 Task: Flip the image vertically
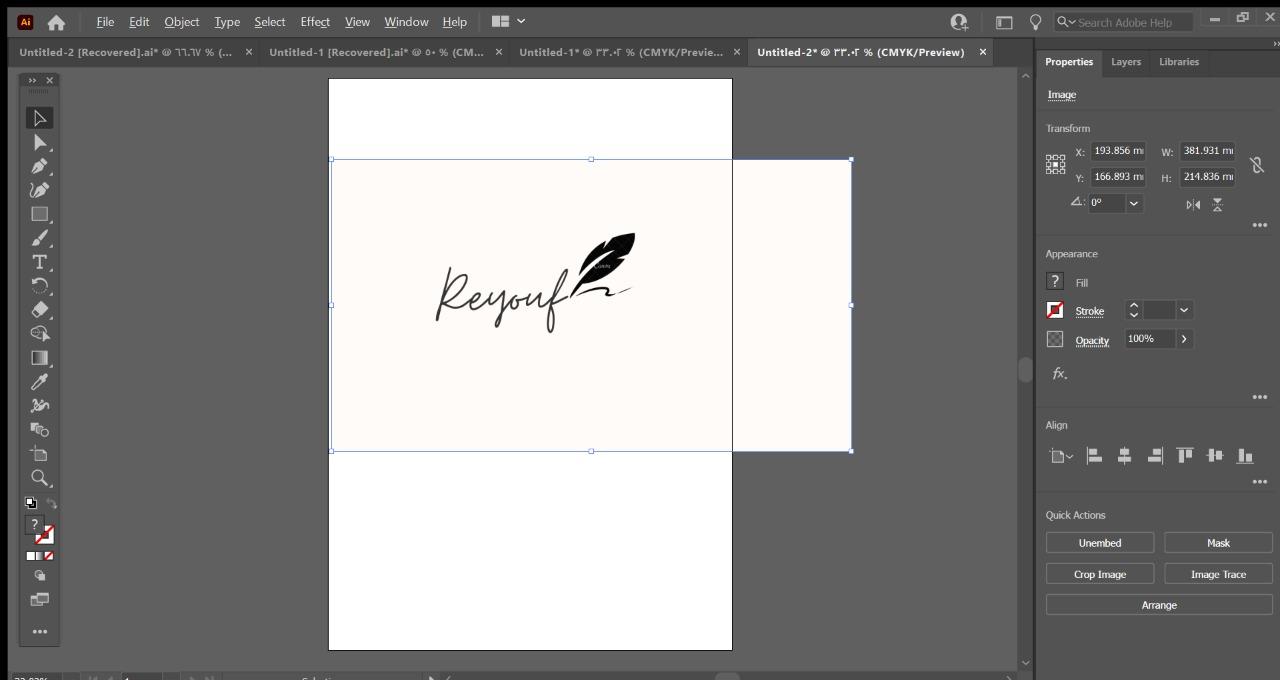click(1217, 204)
